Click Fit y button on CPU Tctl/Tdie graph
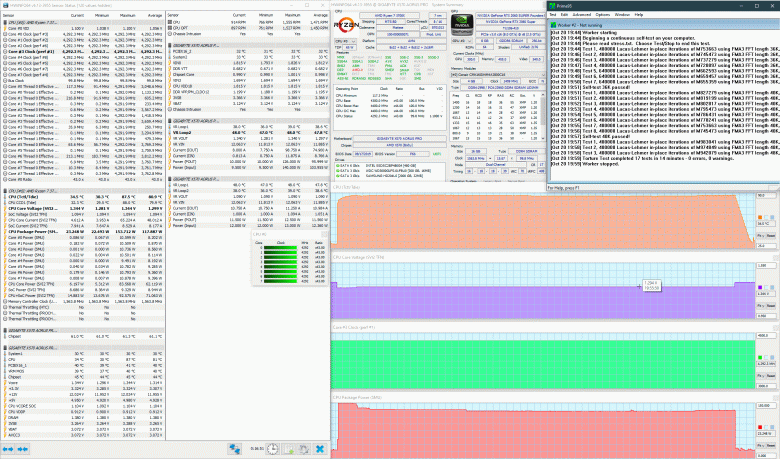This screenshot has height=459, width=780. pos(761,236)
